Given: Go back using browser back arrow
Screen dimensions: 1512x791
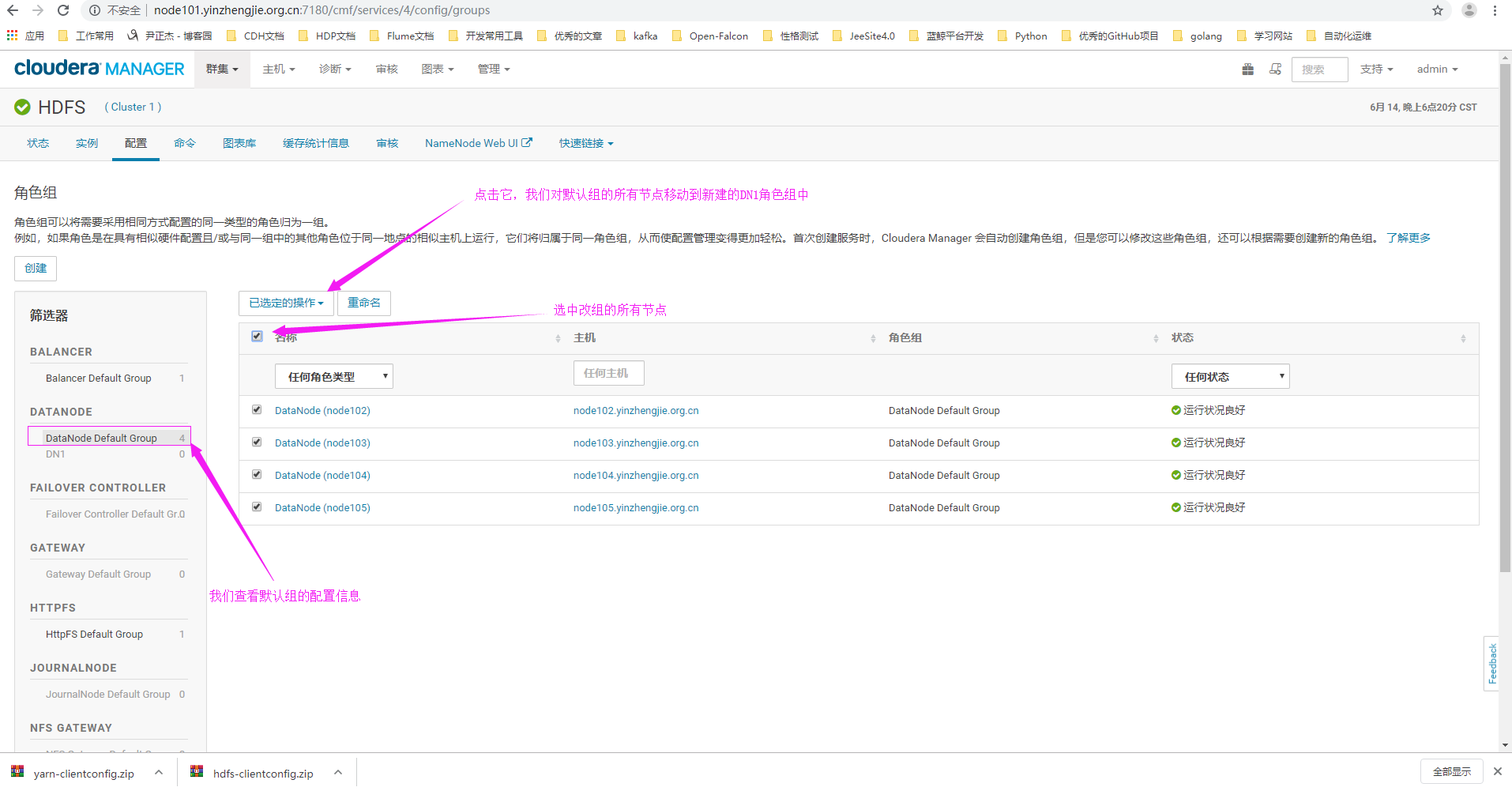Looking at the screenshot, I should [13, 10].
